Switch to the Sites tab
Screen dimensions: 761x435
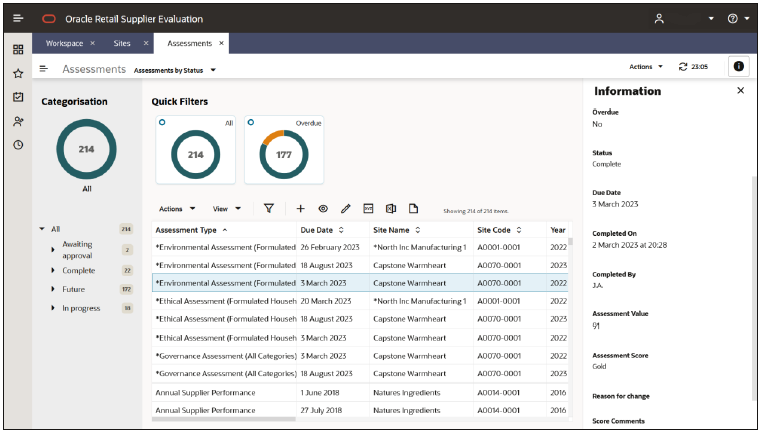(x=122, y=43)
